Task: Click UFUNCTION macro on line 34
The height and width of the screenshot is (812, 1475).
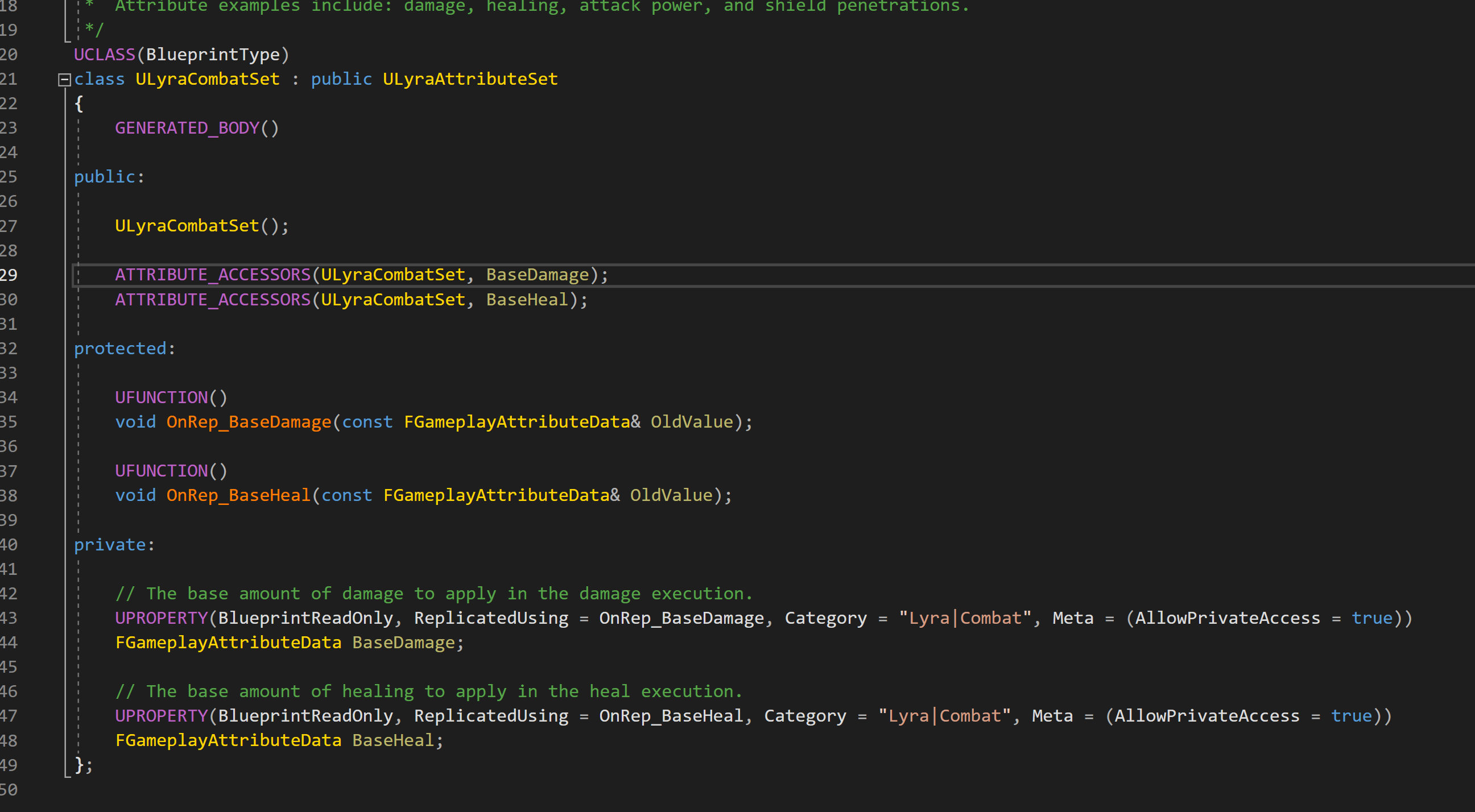Action: (162, 397)
